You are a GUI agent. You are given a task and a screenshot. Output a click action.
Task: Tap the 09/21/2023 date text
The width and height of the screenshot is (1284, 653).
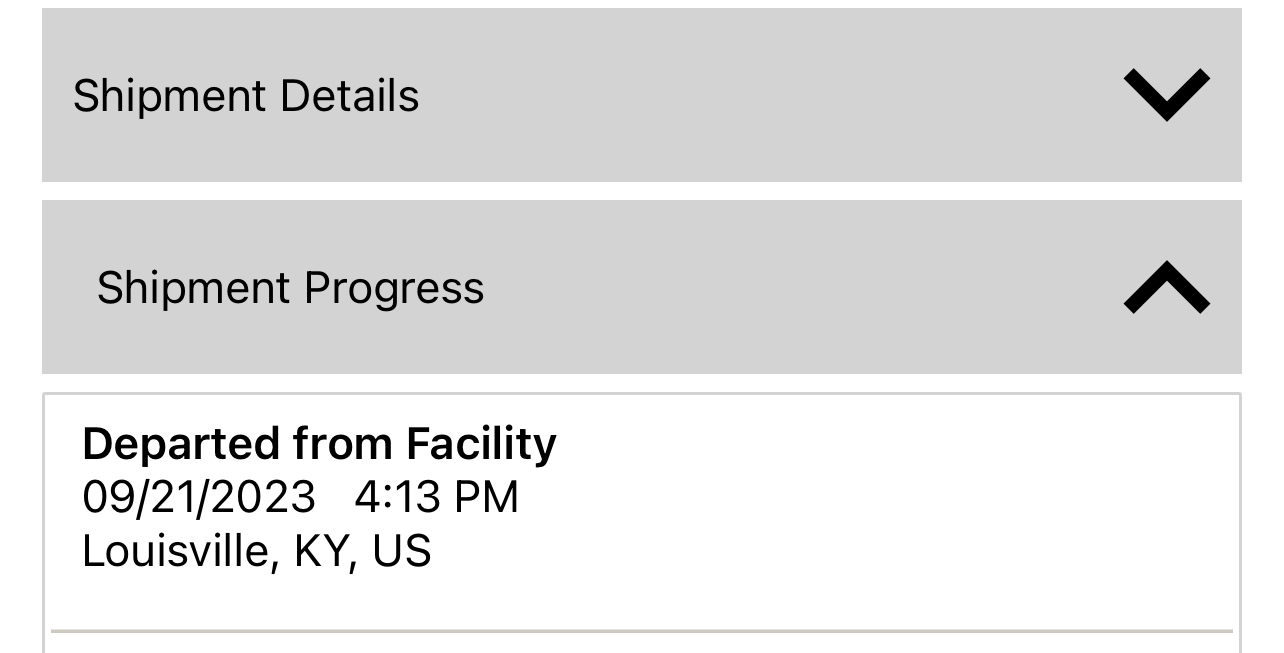pyautogui.click(x=198, y=498)
